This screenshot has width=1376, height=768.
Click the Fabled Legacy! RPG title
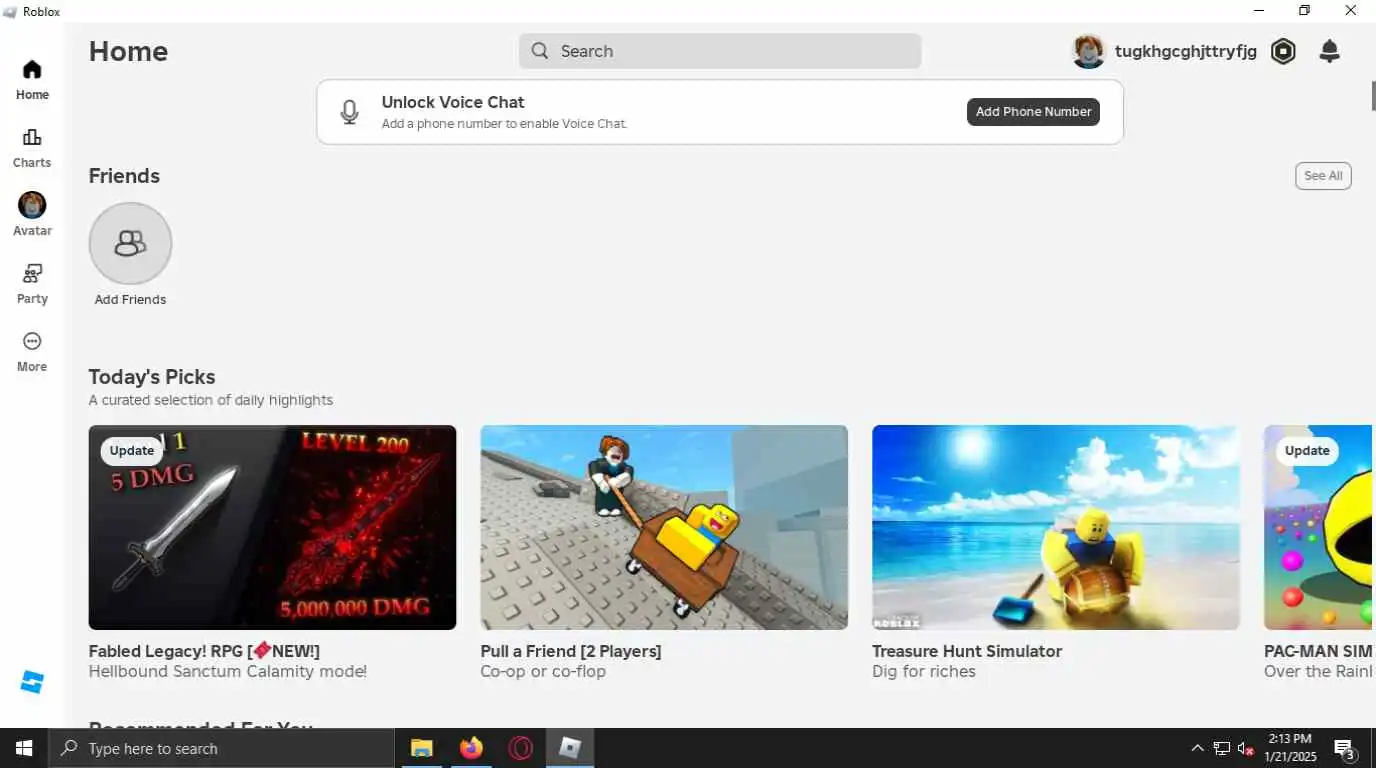pyautogui.click(x=204, y=651)
